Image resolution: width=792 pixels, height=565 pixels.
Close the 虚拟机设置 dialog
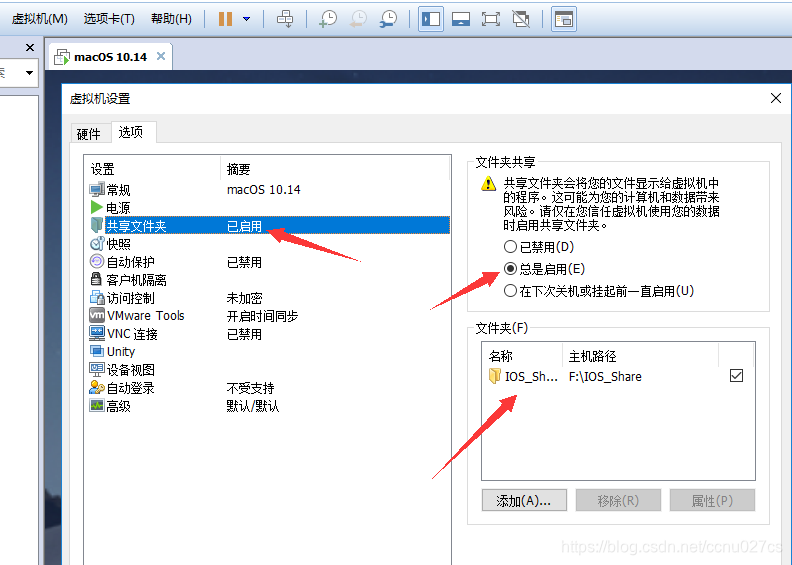coord(776,98)
